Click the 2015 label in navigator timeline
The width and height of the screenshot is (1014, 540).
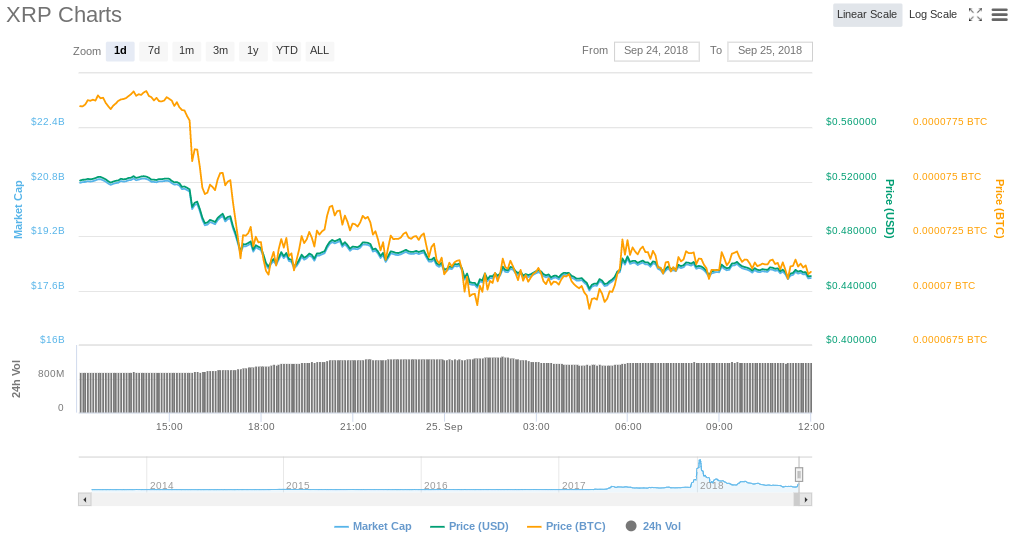click(297, 486)
